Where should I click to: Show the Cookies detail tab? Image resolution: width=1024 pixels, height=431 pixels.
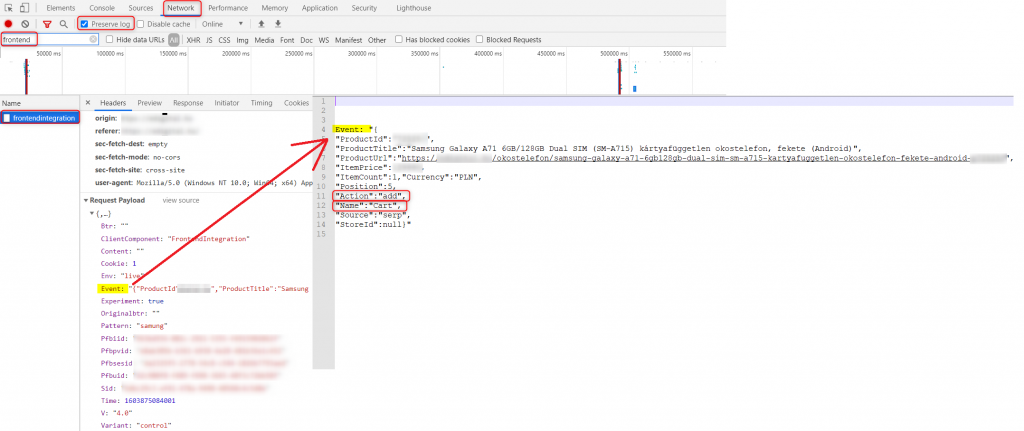[x=296, y=103]
